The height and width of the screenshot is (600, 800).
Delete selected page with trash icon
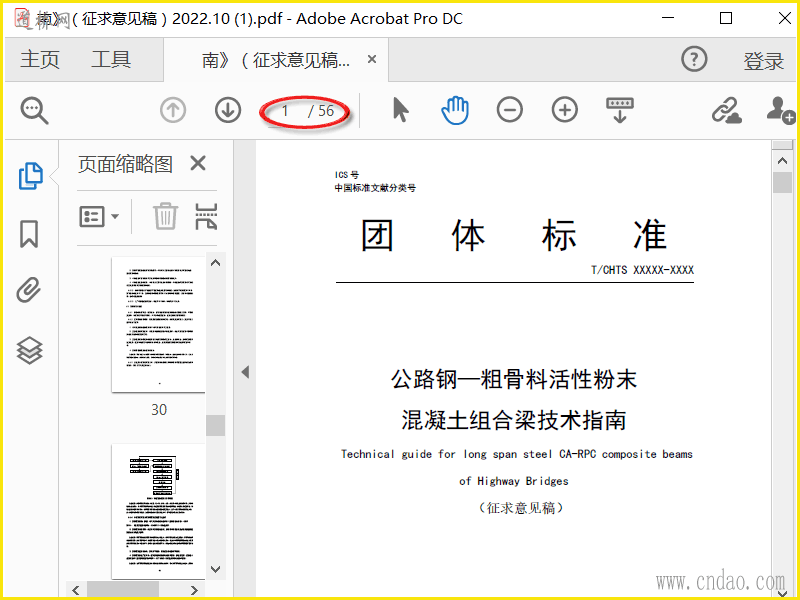point(165,216)
